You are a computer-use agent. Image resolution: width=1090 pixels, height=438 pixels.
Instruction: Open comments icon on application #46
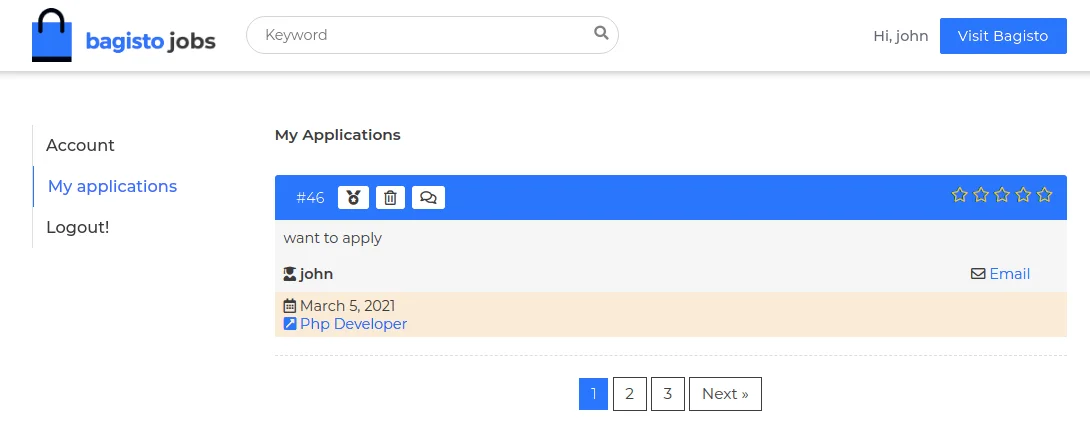click(x=428, y=197)
